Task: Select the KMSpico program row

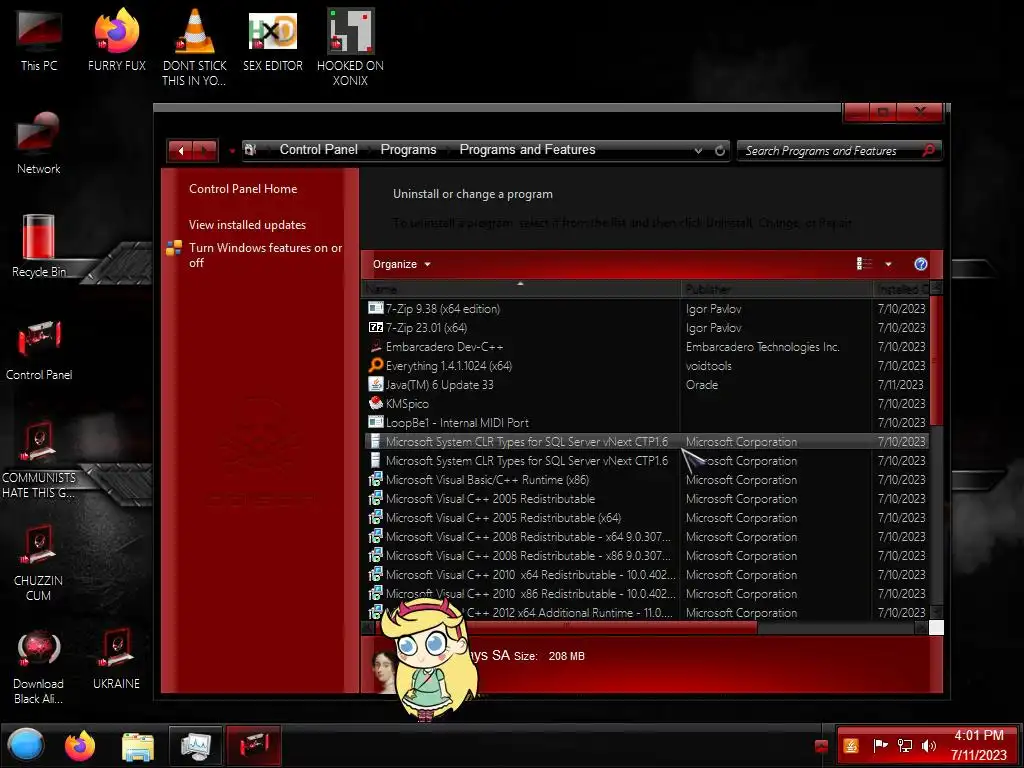Action: [x=646, y=404]
